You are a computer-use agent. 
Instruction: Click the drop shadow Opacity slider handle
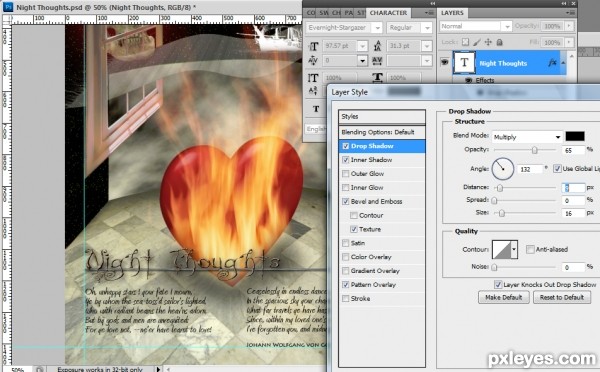(x=535, y=150)
